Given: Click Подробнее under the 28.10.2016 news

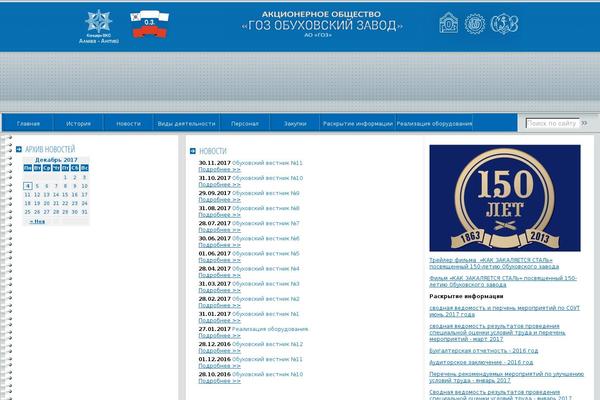Looking at the screenshot, I should pyautogui.click(x=219, y=381).
